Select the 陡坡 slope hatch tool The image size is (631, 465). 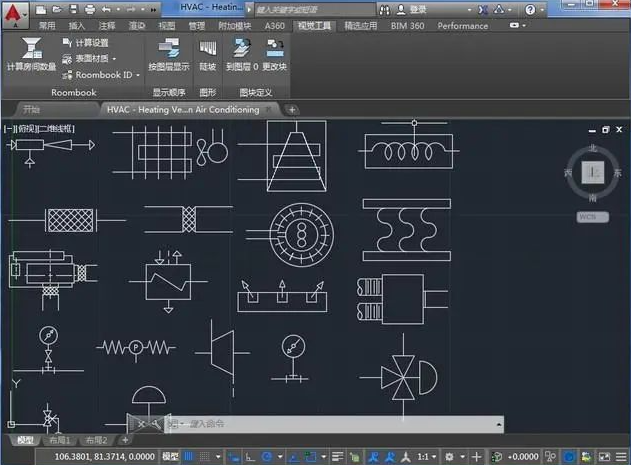coord(207,49)
